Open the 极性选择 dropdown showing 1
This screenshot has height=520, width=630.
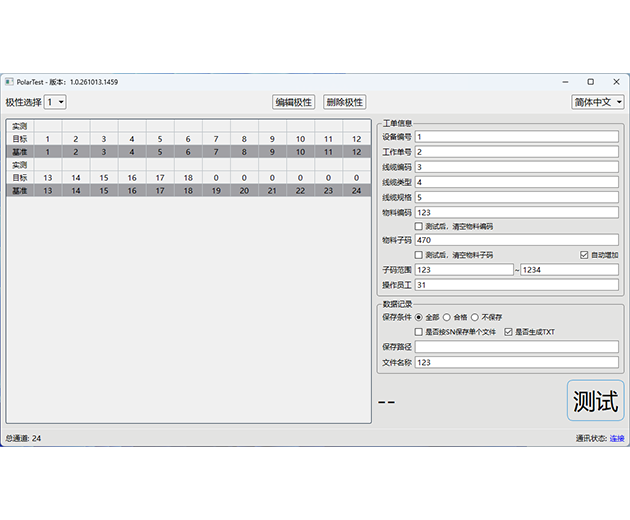pyautogui.click(x=55, y=102)
